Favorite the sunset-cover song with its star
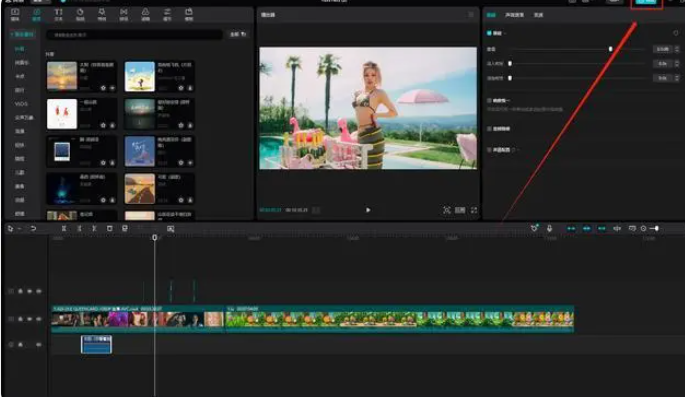685x397 pixels. tap(103, 88)
